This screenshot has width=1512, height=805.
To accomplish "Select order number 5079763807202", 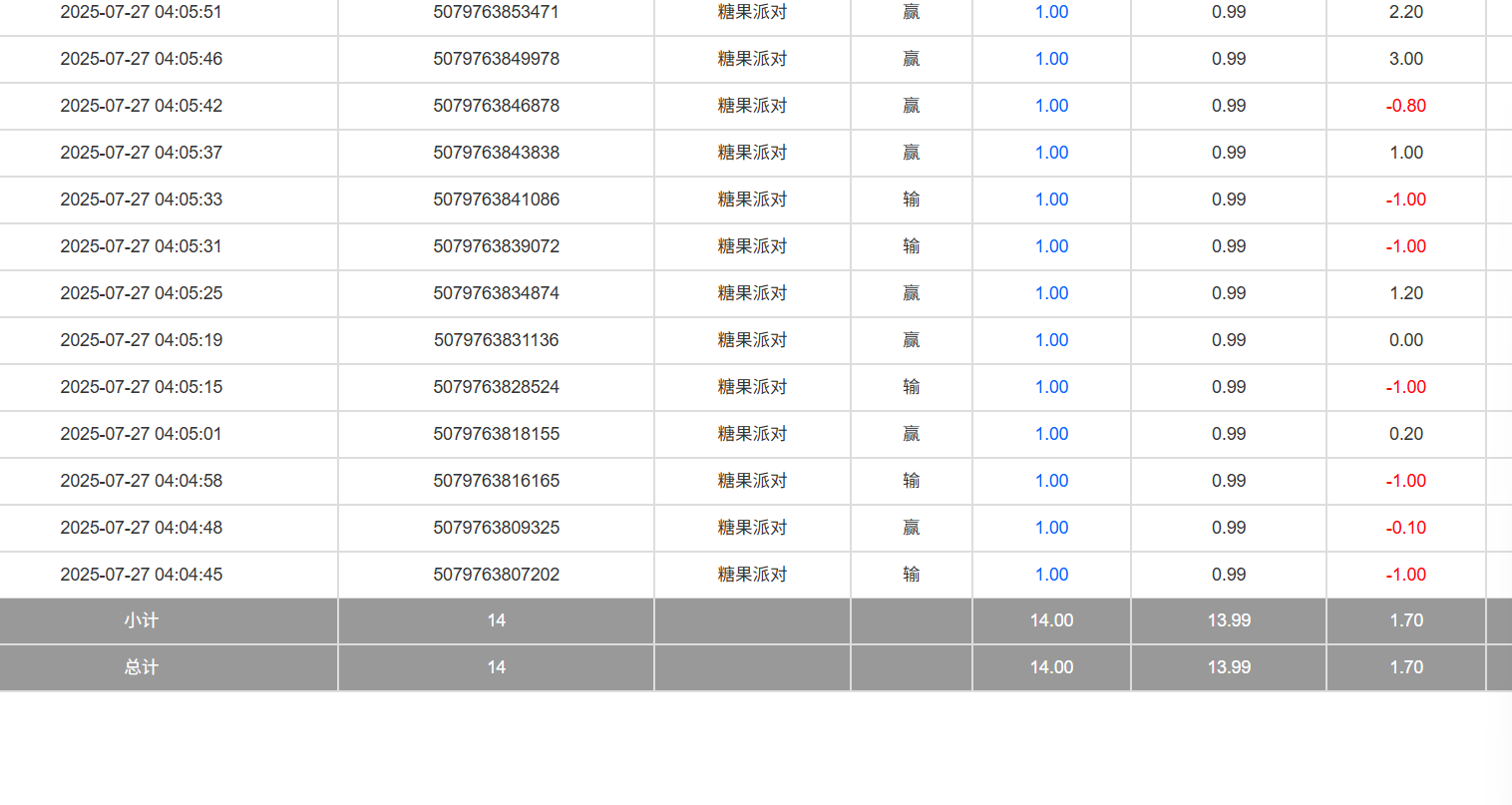I will [496, 575].
